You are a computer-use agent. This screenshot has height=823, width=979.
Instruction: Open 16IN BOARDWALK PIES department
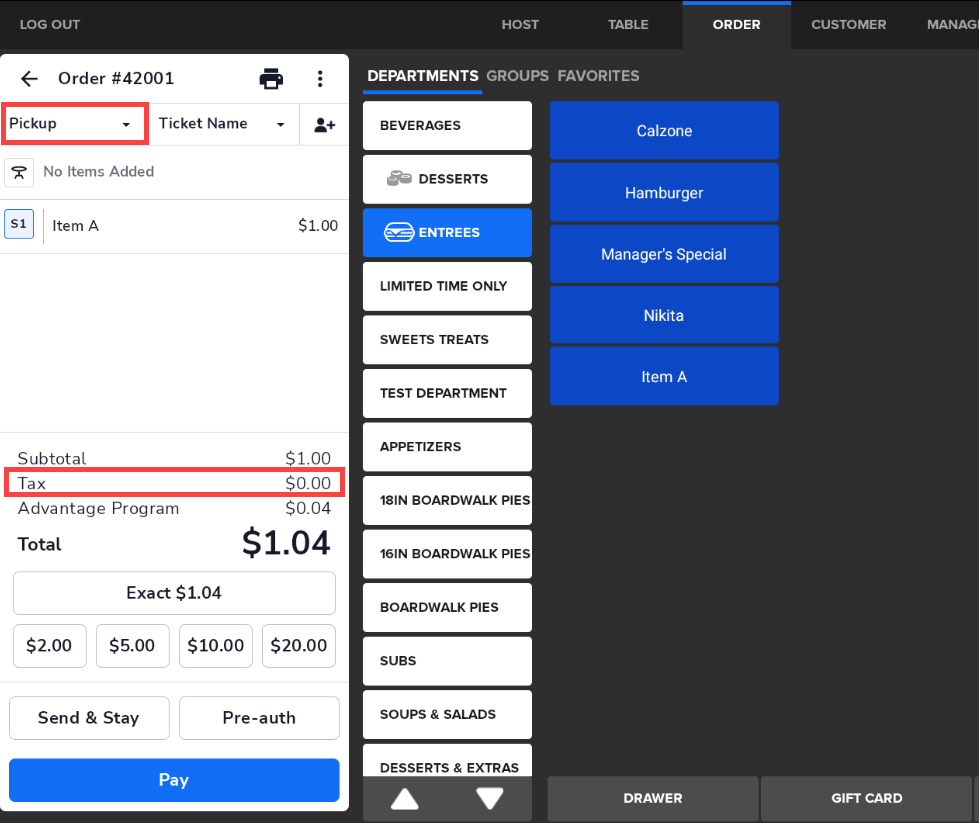pos(447,554)
